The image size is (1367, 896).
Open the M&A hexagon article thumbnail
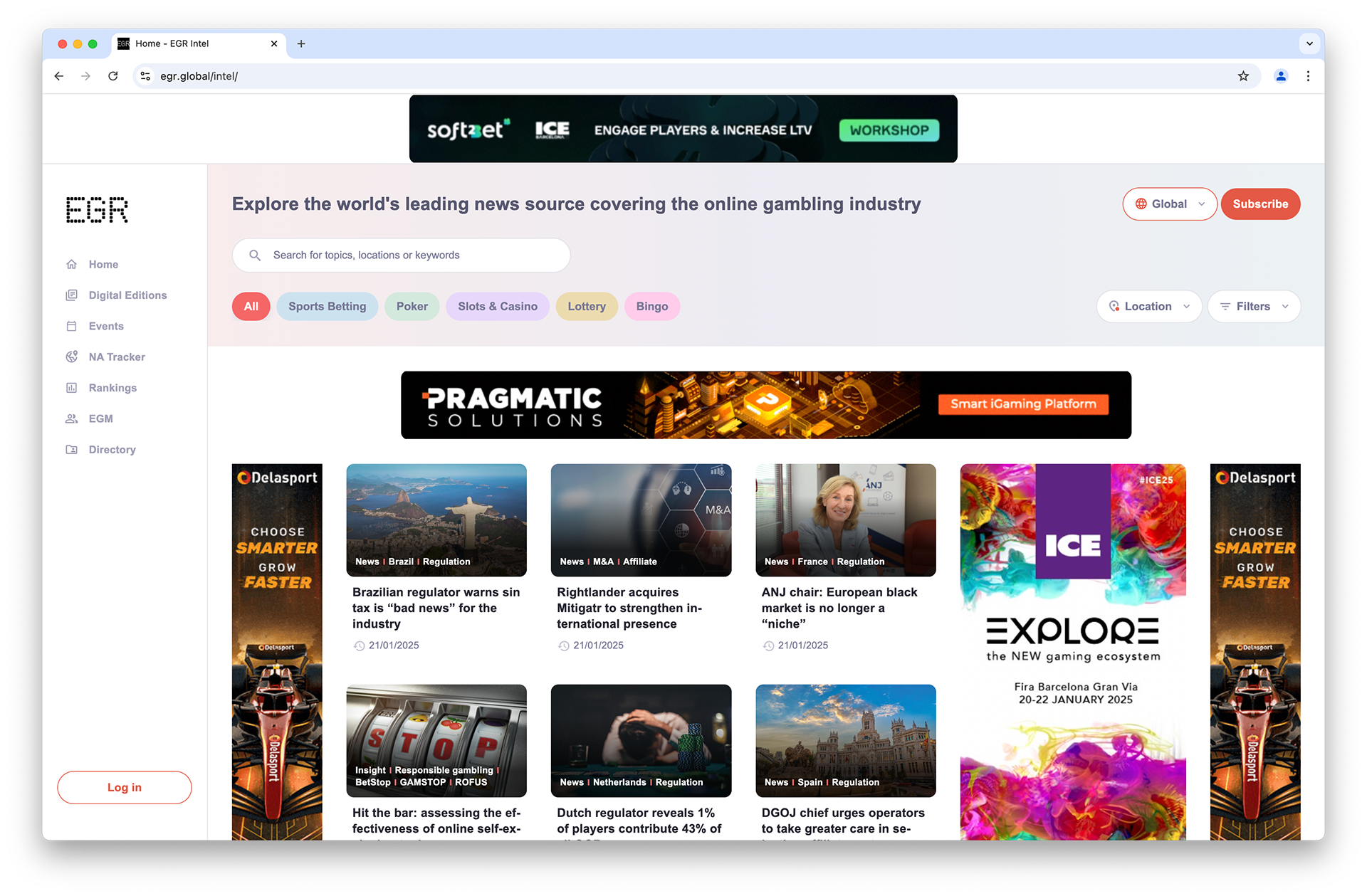click(641, 520)
